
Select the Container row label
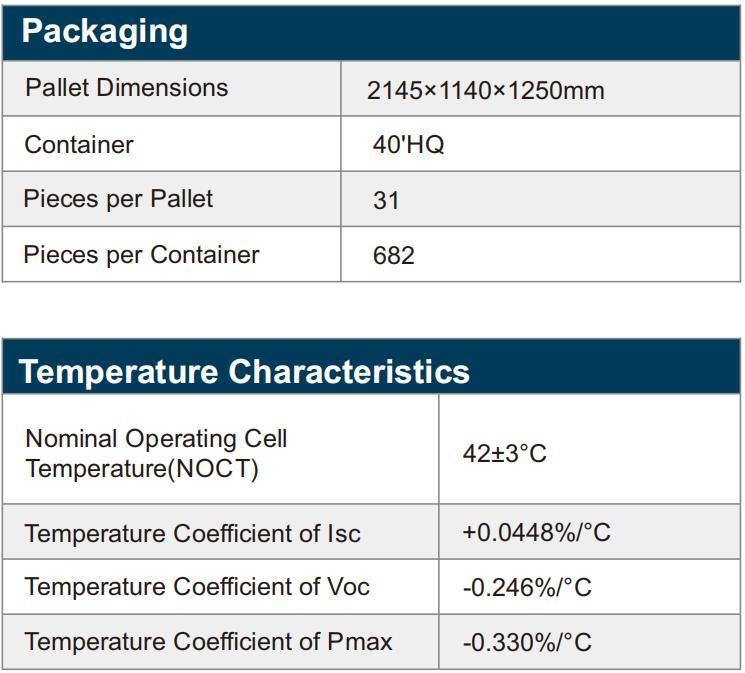79,144
